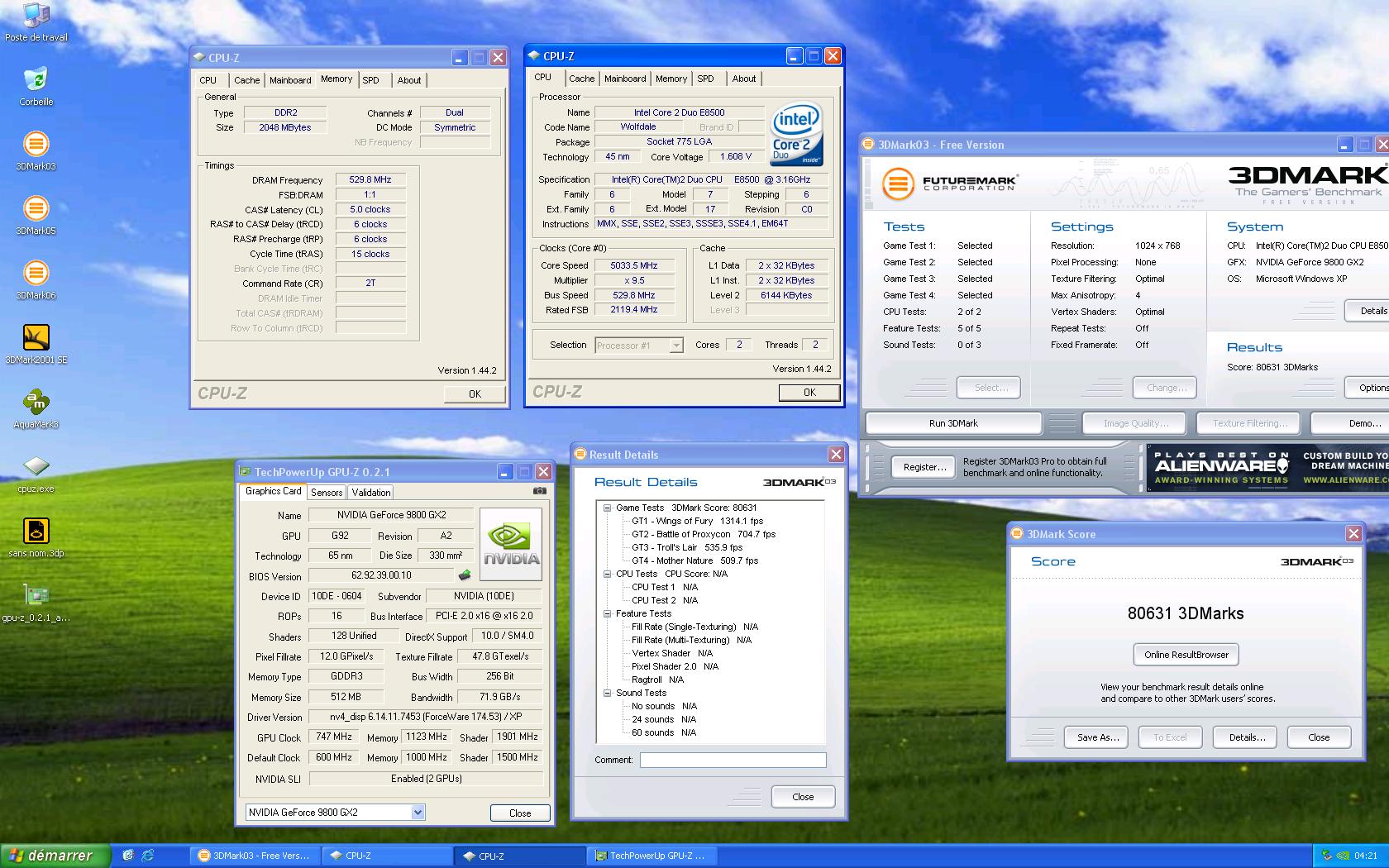Image resolution: width=1389 pixels, height=868 pixels.
Task: Open the Corbeille recycle bin icon
Action: (36, 87)
